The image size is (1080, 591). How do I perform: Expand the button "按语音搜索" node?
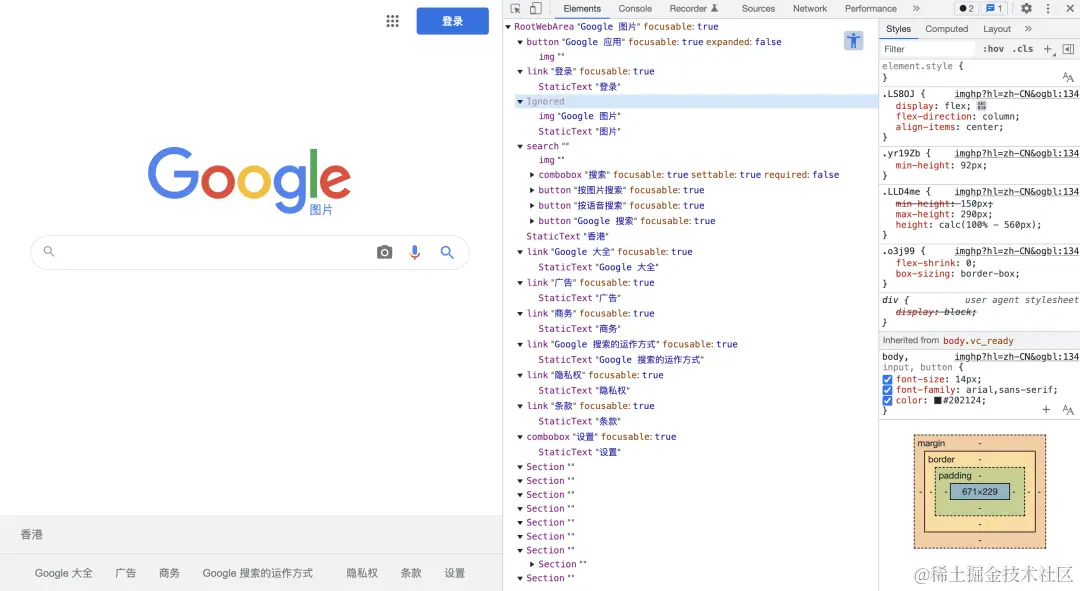pos(532,205)
